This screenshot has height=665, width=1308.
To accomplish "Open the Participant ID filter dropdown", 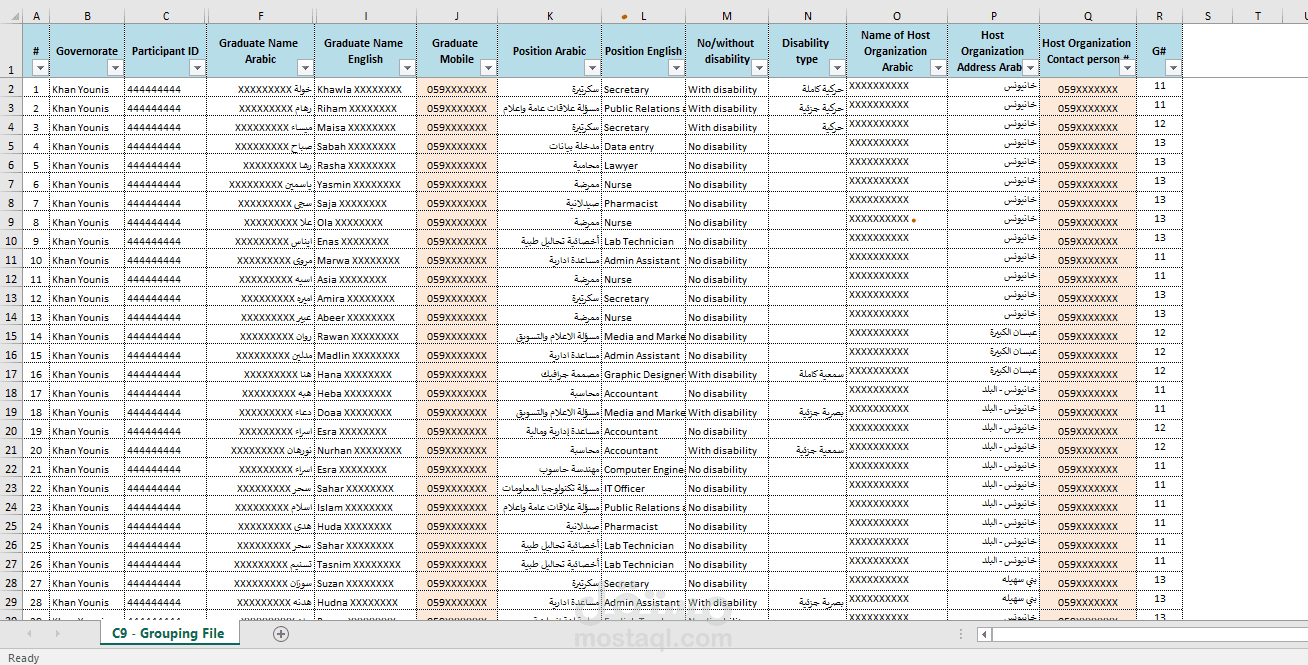I will click(x=197, y=68).
